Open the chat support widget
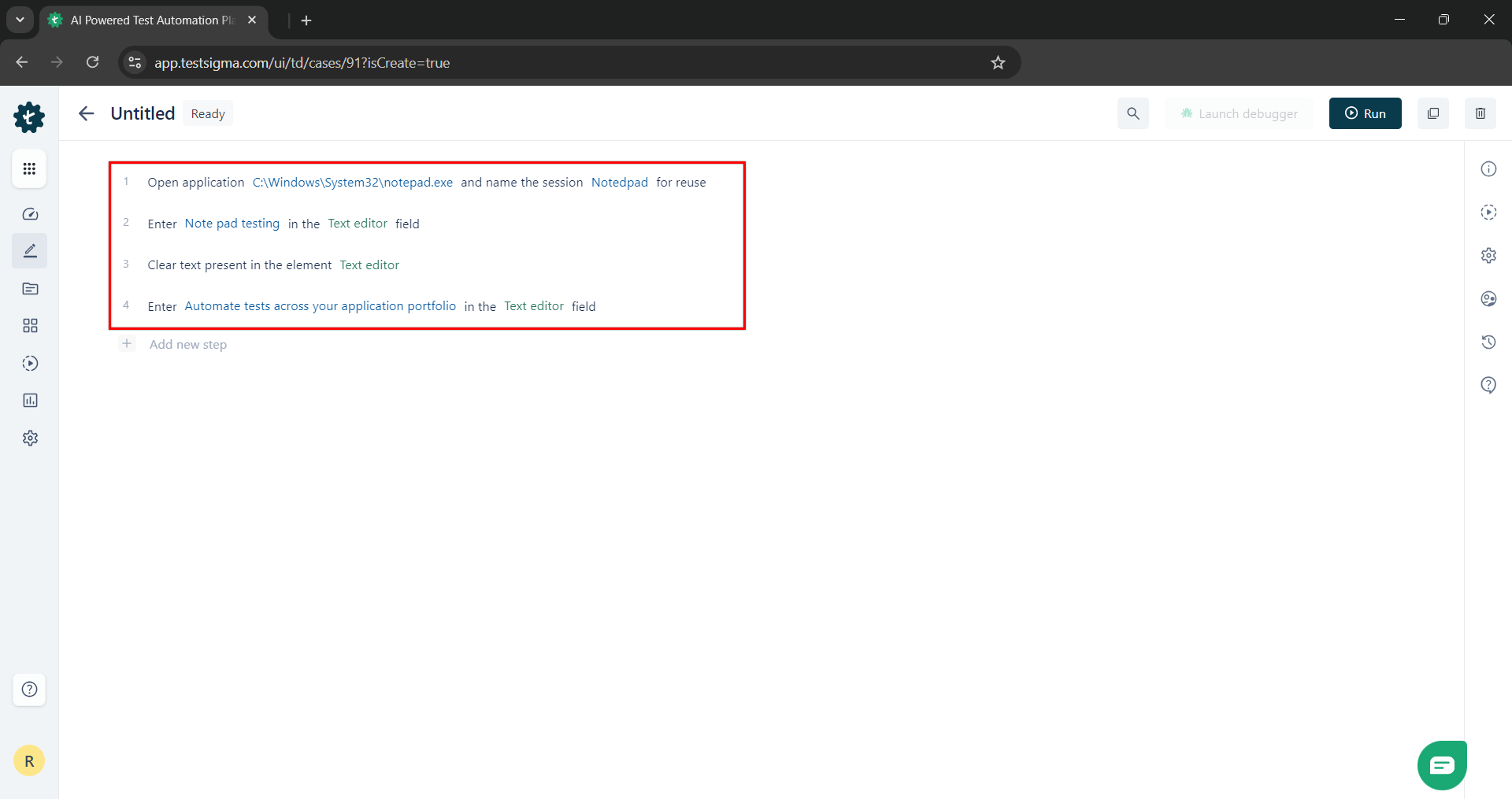Viewport: 1512px width, 799px height. tap(1442, 765)
